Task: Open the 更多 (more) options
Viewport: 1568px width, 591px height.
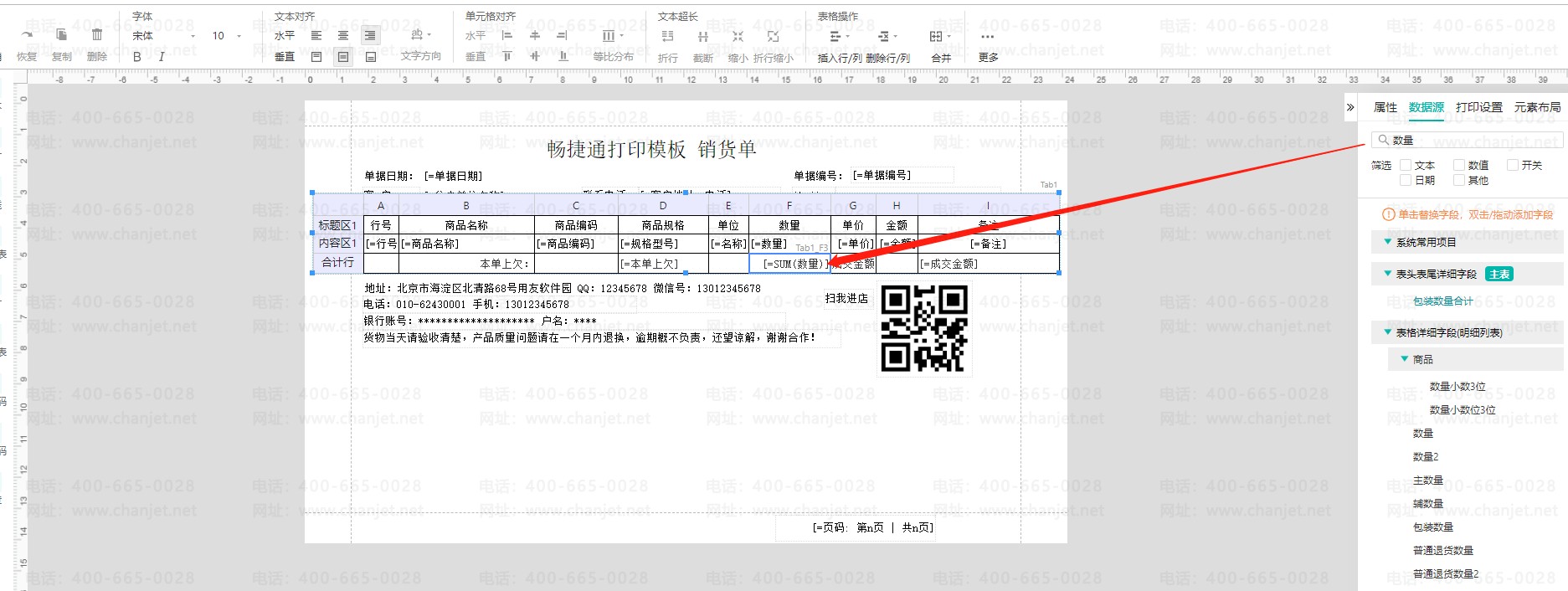Action: click(988, 36)
